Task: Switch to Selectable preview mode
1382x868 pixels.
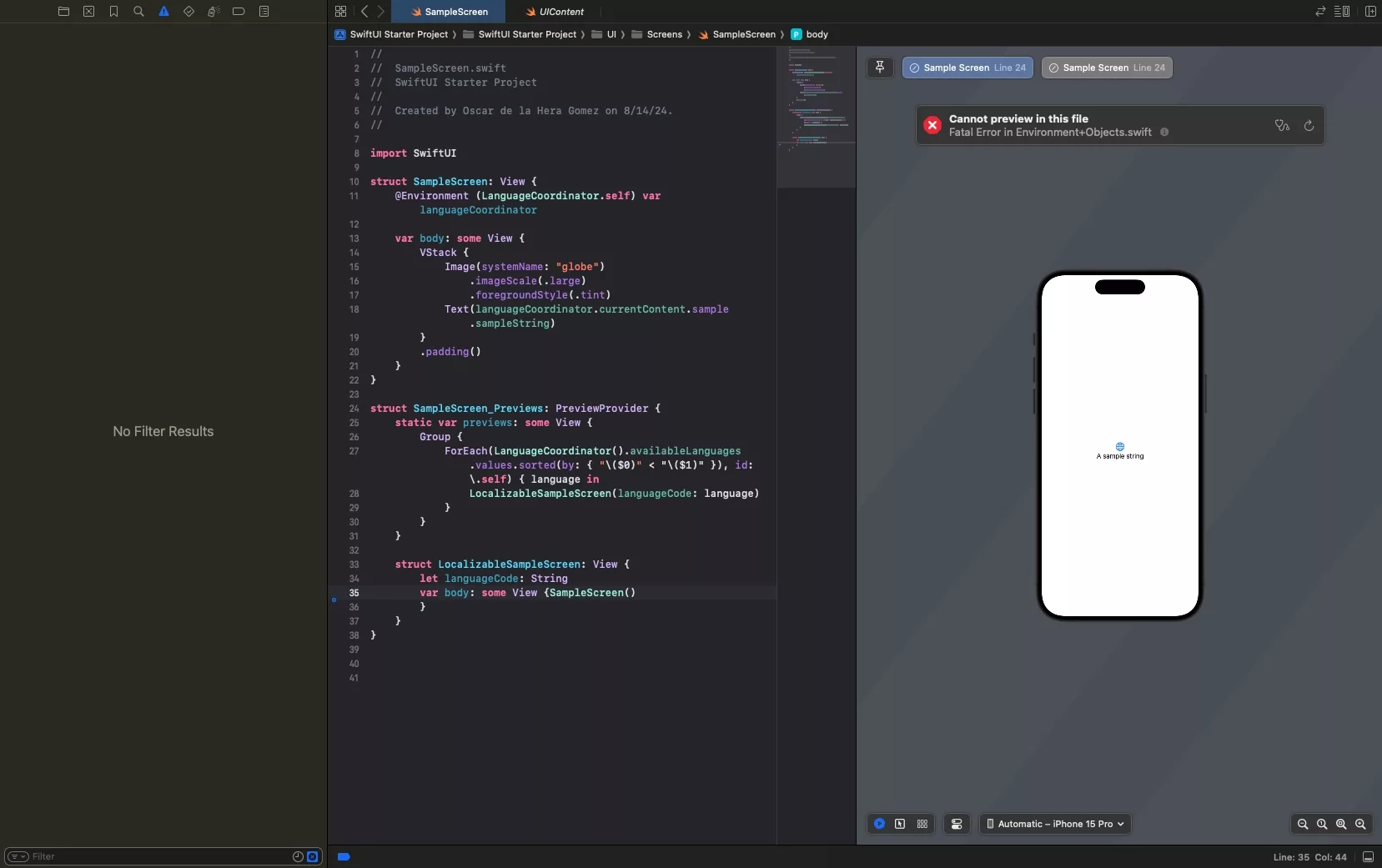Action: point(900,824)
